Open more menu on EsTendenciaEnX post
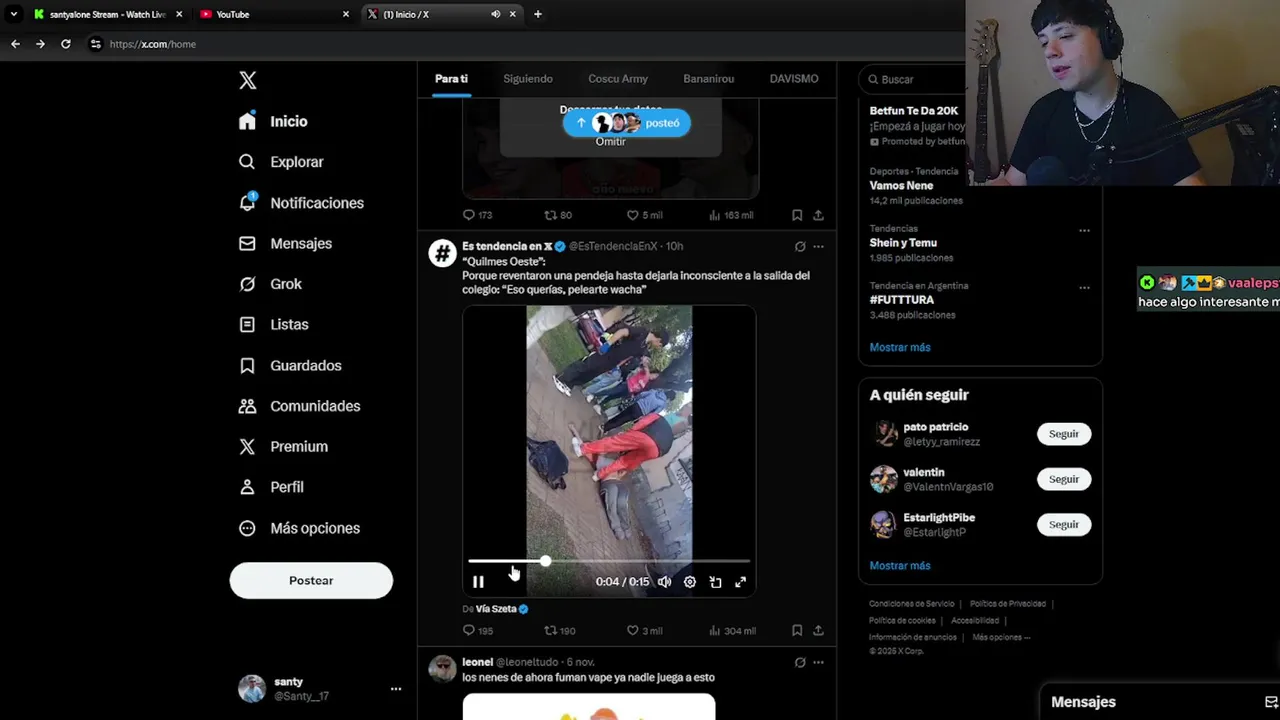 coord(818,246)
